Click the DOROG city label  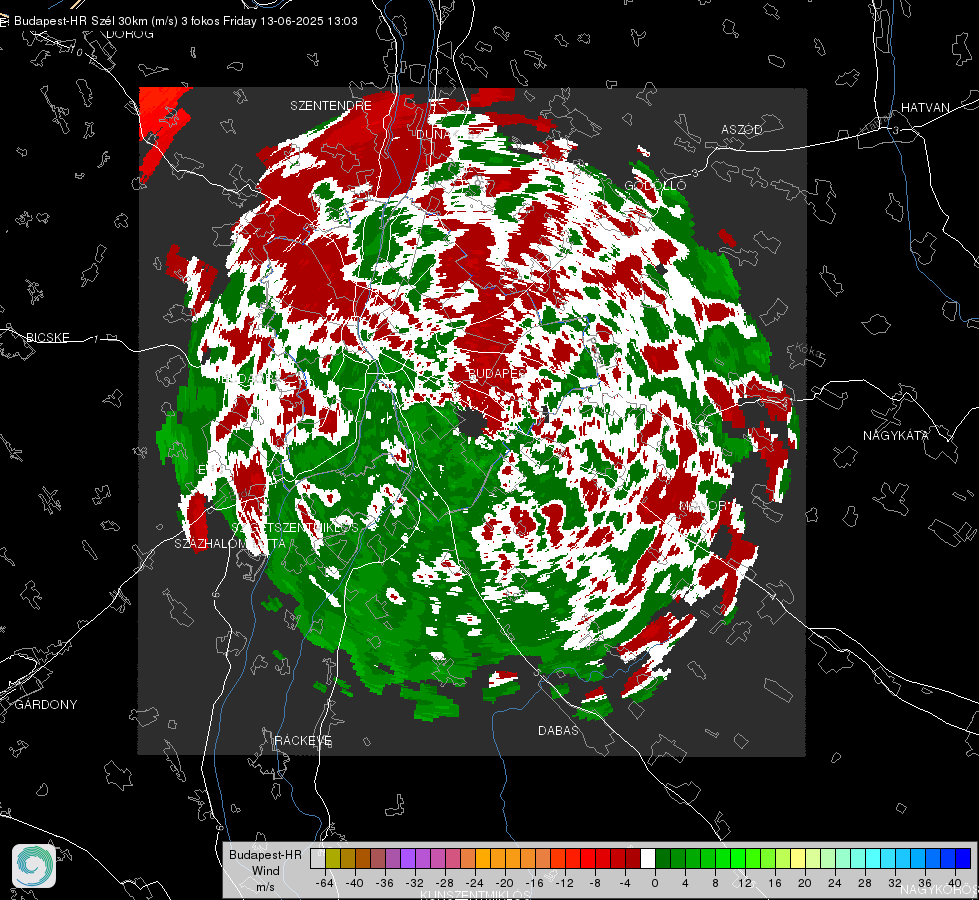(130, 34)
